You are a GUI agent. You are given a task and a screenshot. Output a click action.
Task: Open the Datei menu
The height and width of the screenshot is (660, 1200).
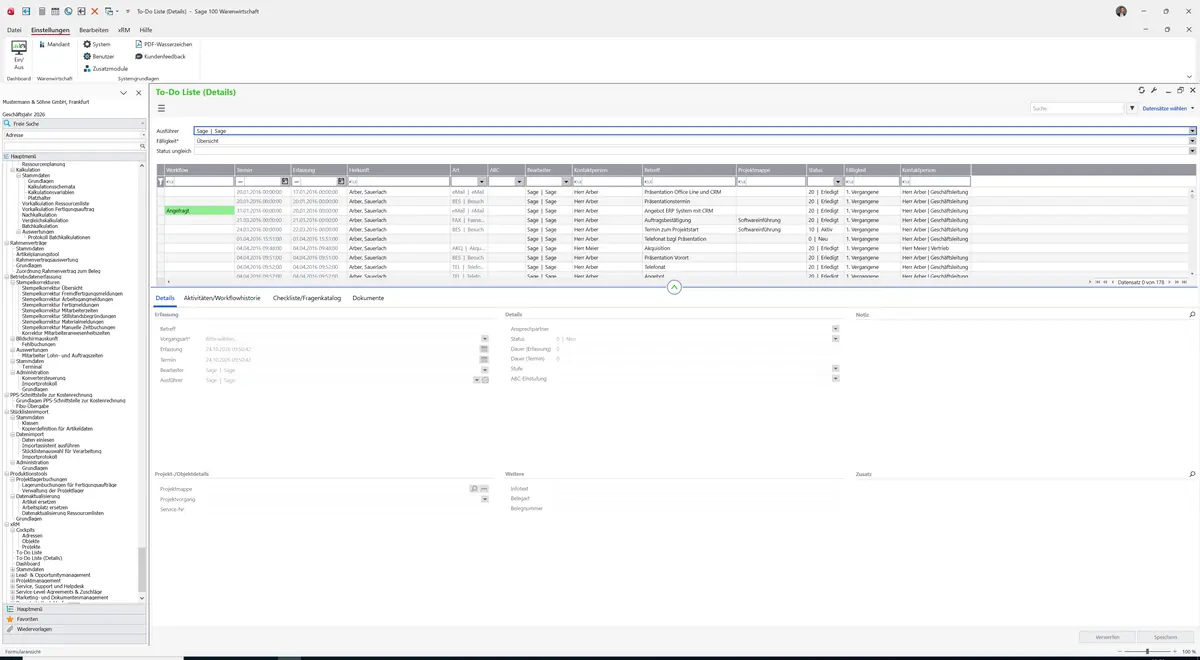[x=14, y=30]
